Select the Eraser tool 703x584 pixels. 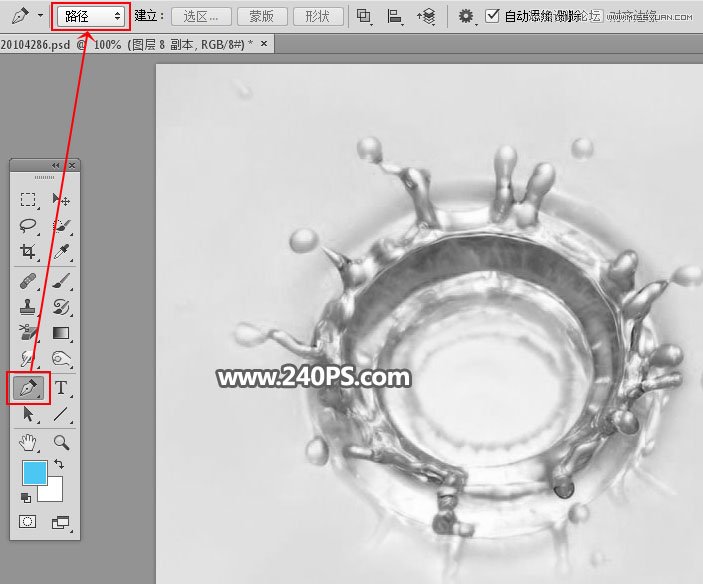28,333
